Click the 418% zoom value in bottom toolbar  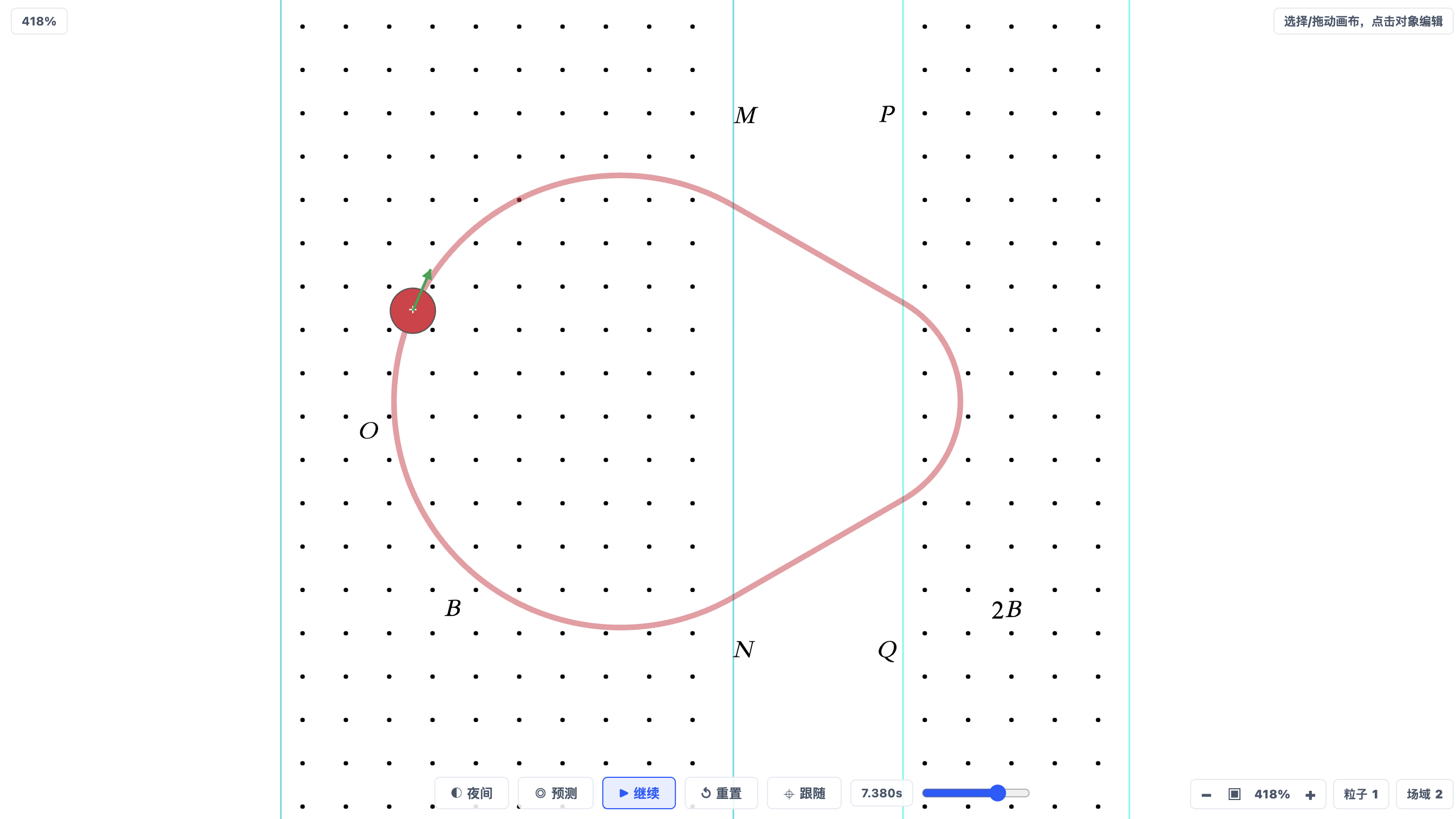pos(1272,794)
